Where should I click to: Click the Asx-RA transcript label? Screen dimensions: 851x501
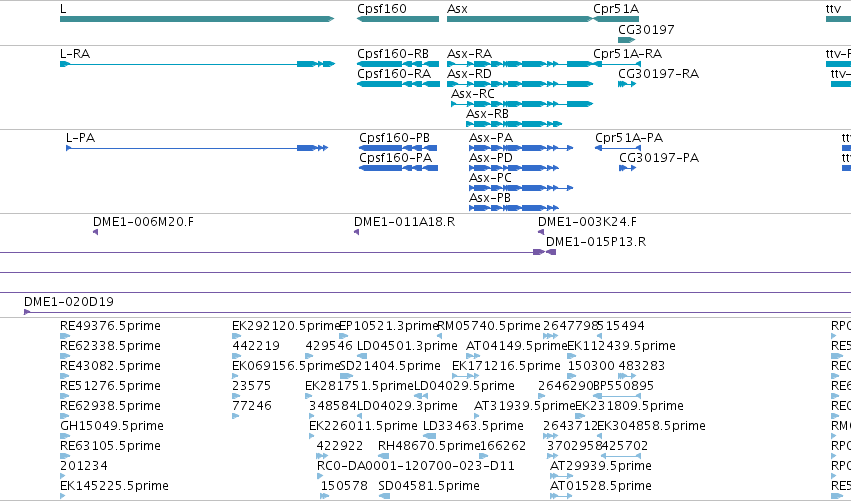469,54
